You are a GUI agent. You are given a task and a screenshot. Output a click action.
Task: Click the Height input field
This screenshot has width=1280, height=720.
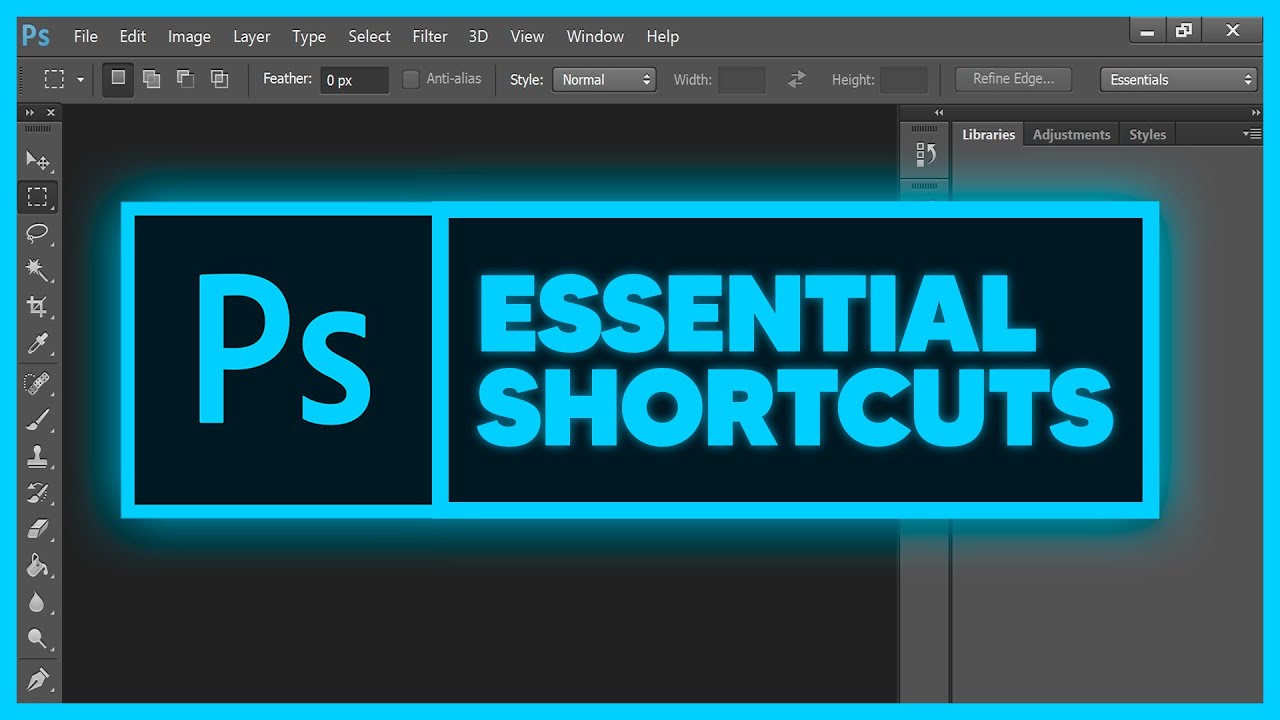pos(904,80)
